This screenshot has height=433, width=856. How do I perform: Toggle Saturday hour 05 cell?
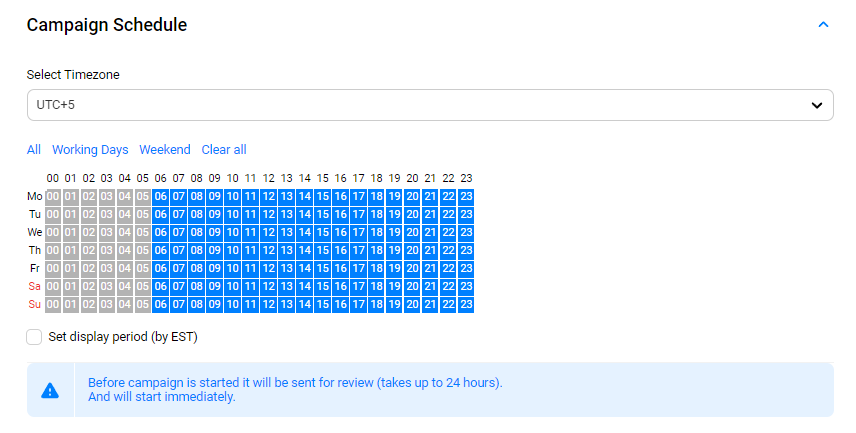point(143,286)
